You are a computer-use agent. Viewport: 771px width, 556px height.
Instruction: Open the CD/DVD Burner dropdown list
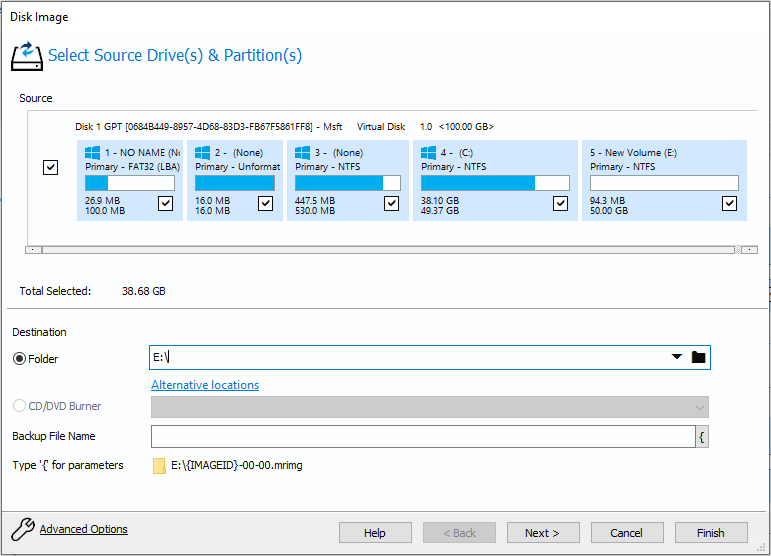[698, 407]
